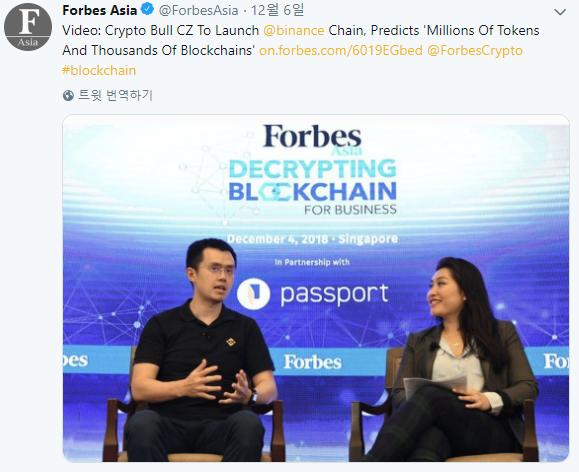Open the attached event photo

tap(316, 288)
